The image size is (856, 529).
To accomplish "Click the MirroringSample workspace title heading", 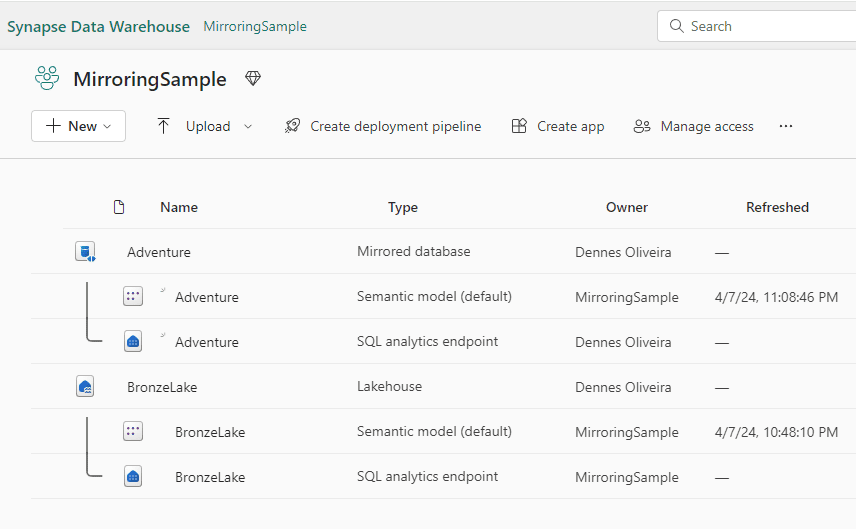I will (150, 79).
